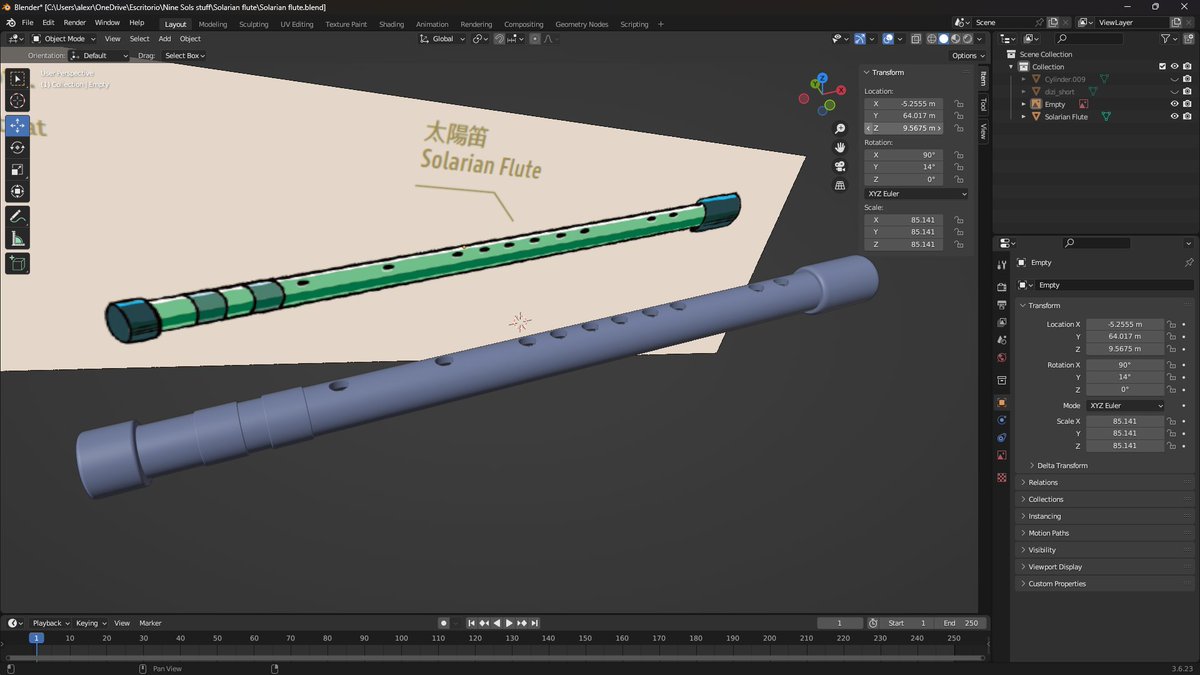Open the Render properties tab icon
Image resolution: width=1200 pixels, height=675 pixels.
click(x=1002, y=288)
